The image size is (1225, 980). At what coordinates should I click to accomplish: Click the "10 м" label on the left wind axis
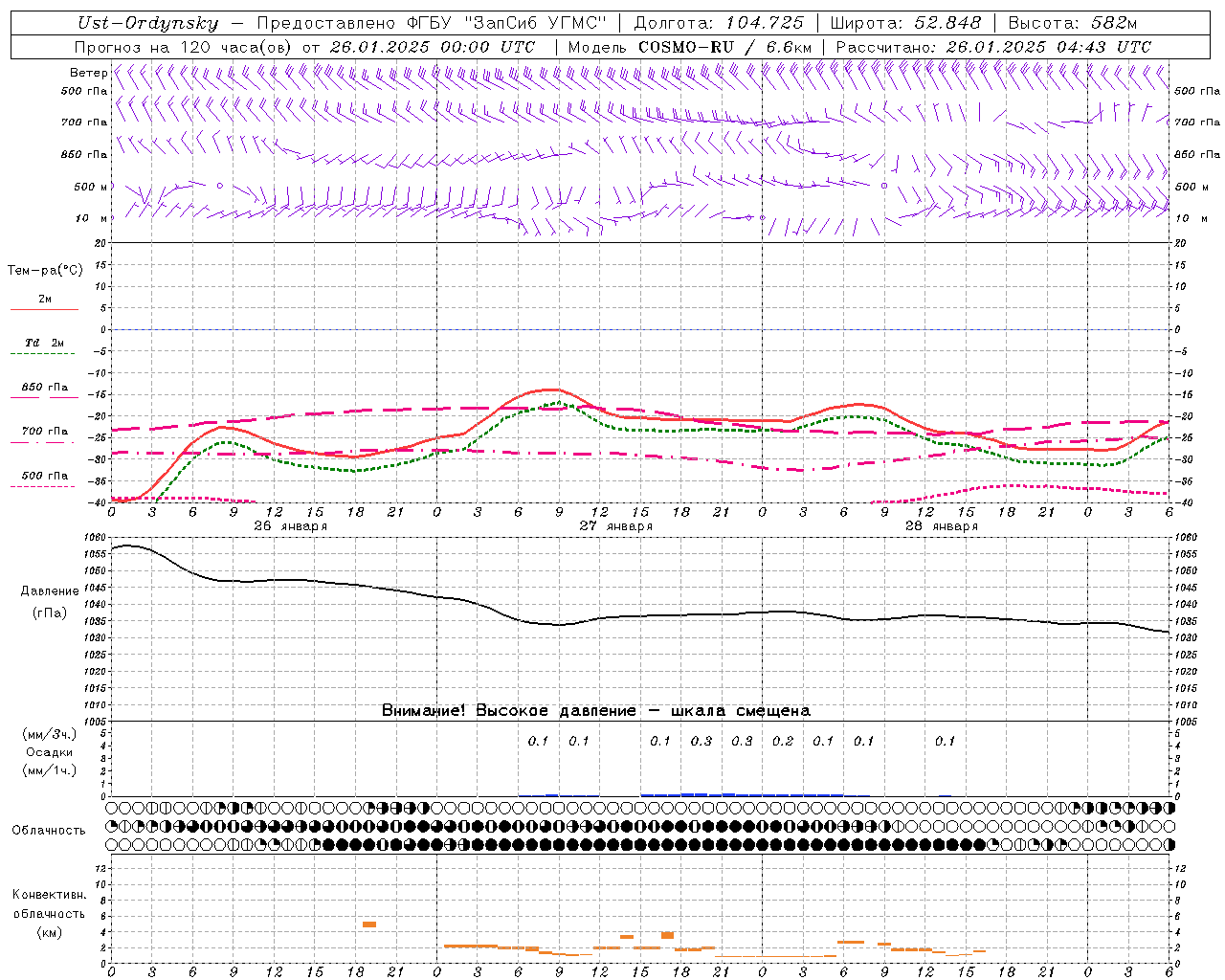point(91,218)
